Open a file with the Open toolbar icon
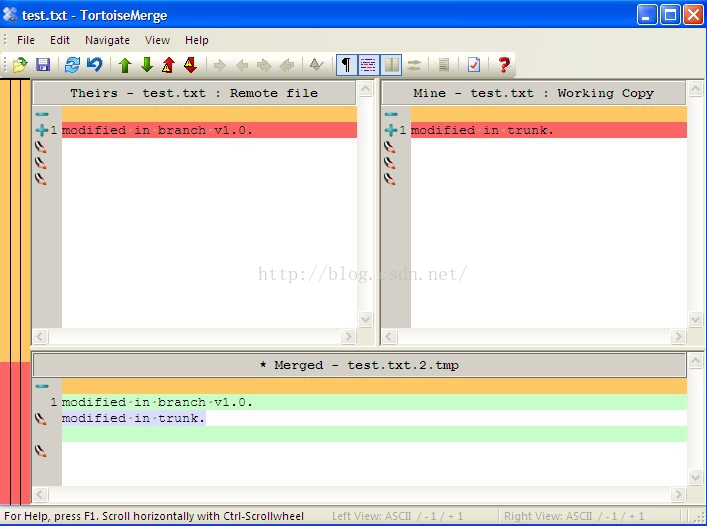 [20, 65]
